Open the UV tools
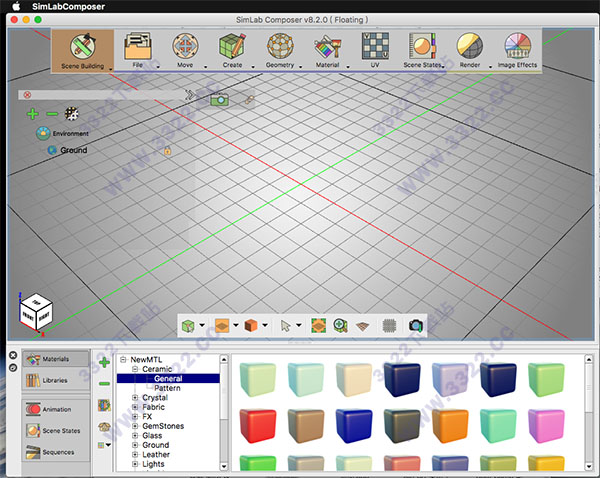This screenshot has width=600, height=478. point(375,51)
